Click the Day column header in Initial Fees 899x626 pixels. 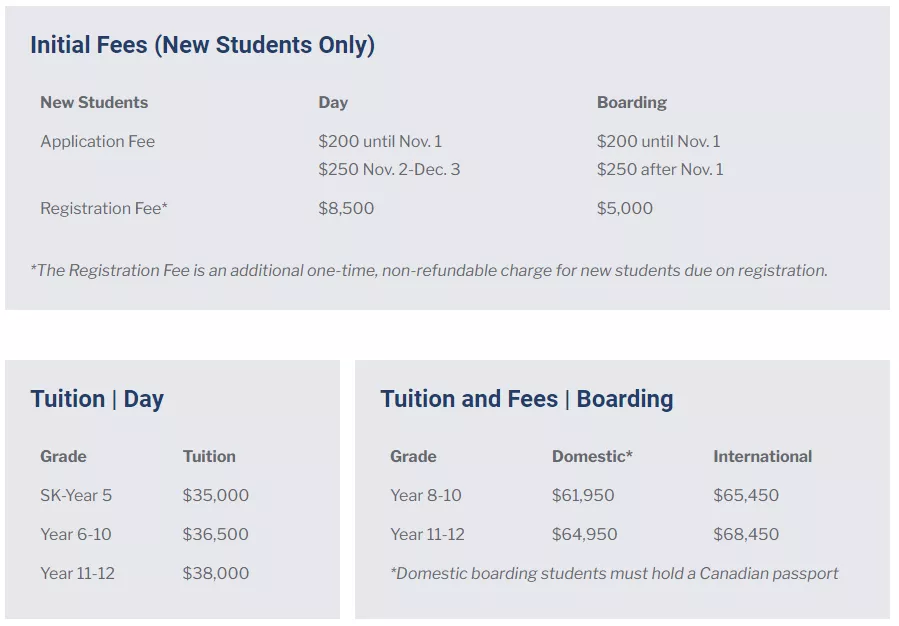pos(333,103)
